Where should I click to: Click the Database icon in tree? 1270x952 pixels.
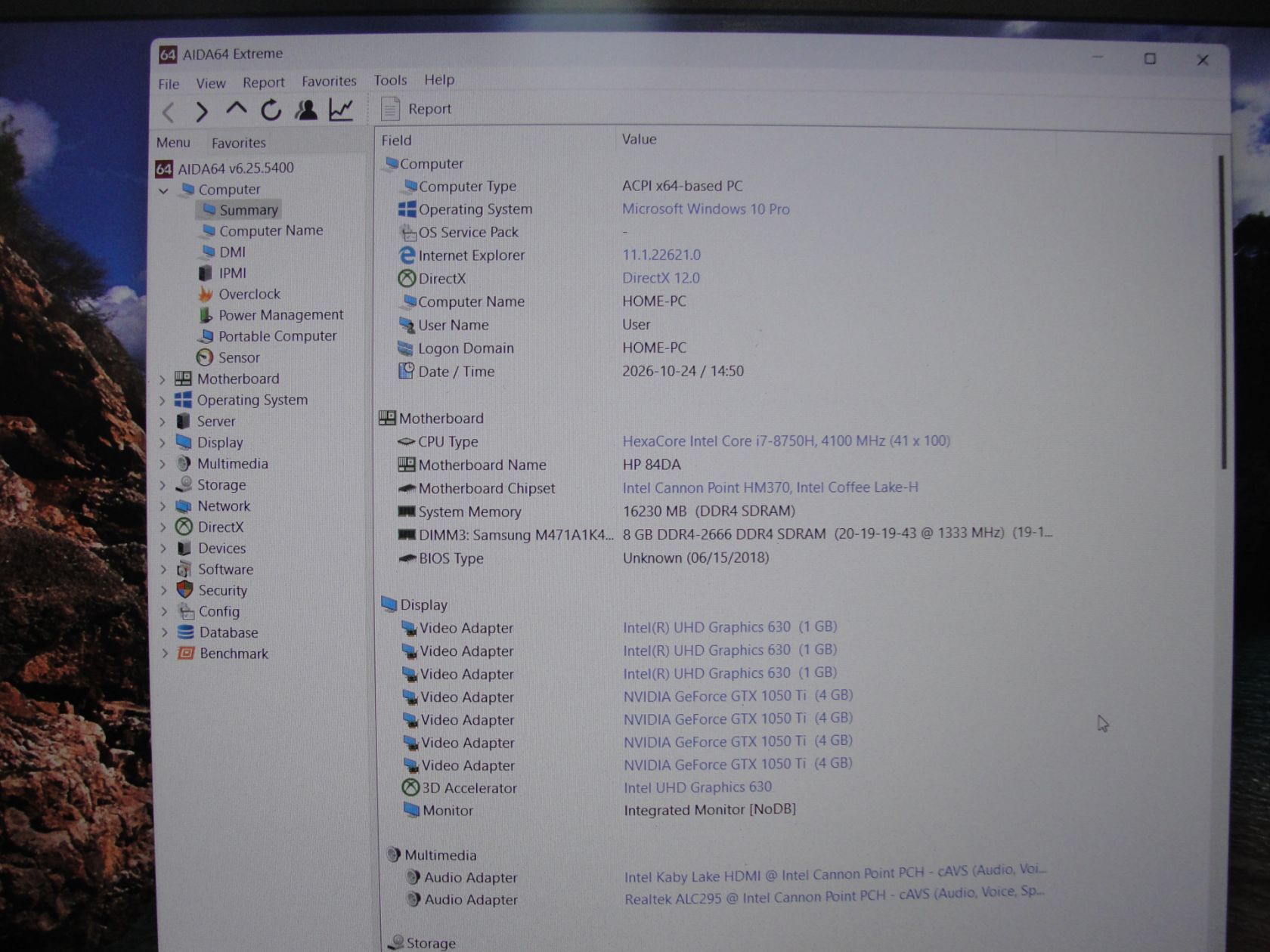pos(185,632)
